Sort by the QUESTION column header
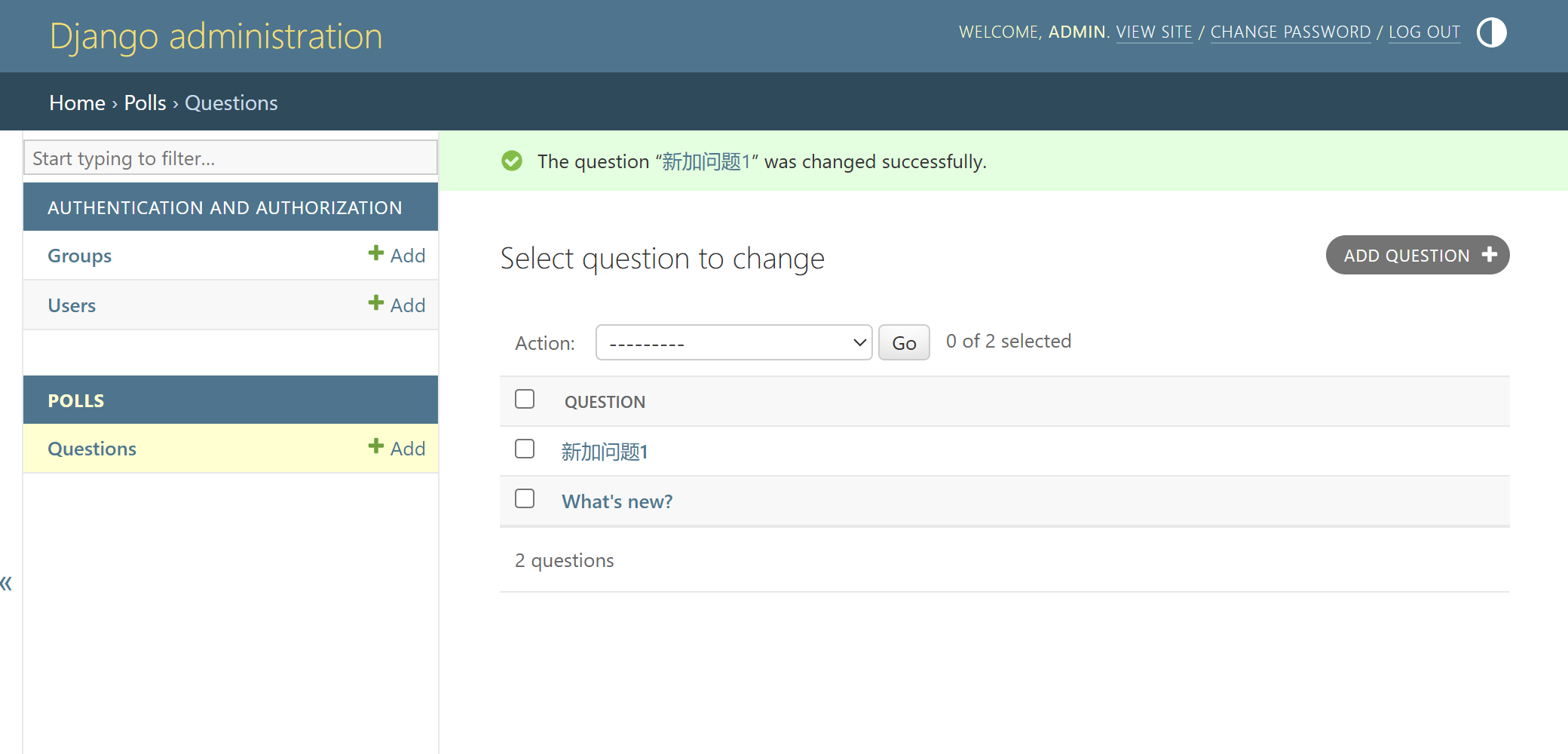1568x754 pixels. [605, 402]
